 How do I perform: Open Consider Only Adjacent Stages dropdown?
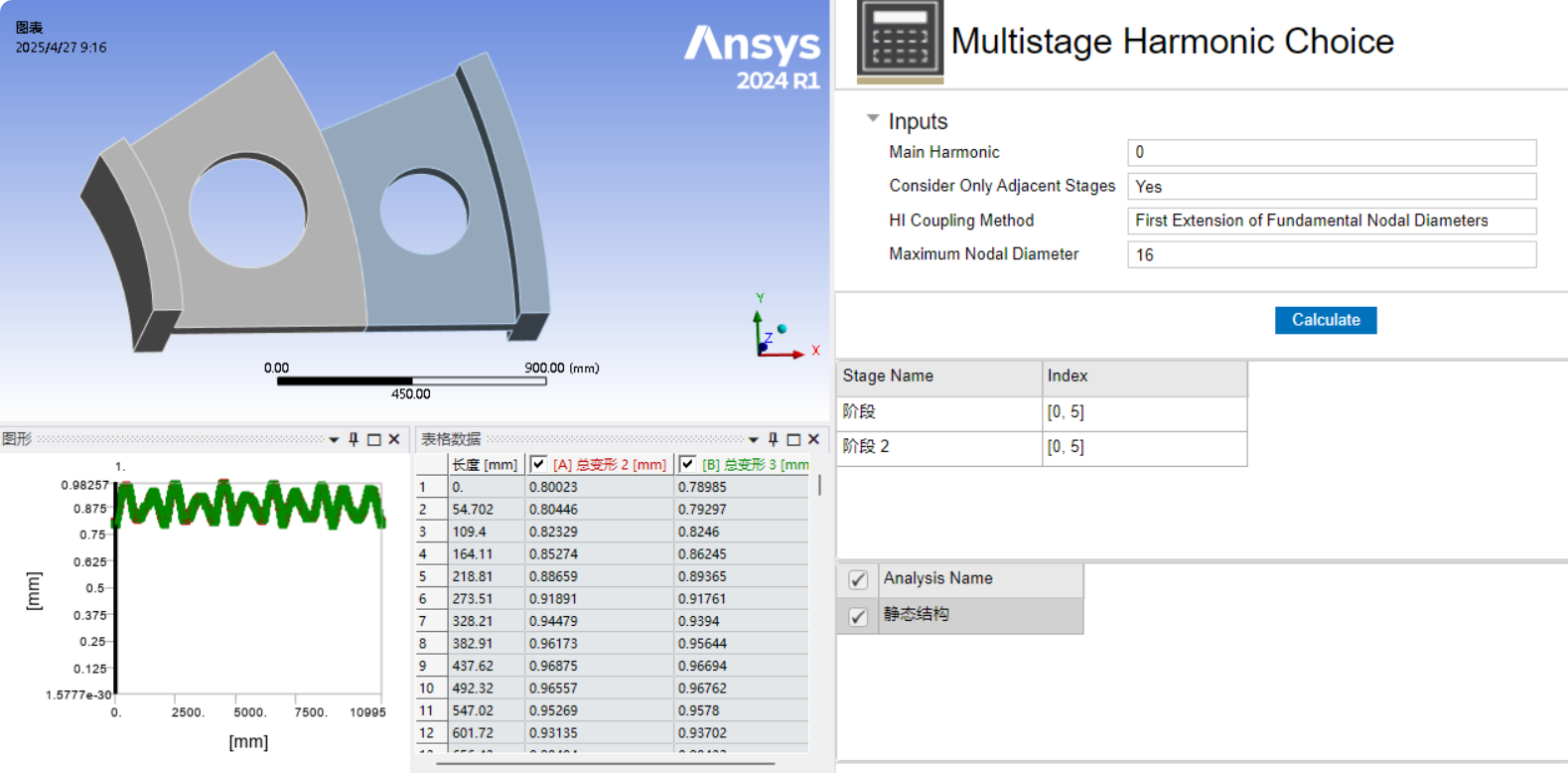tap(1332, 186)
